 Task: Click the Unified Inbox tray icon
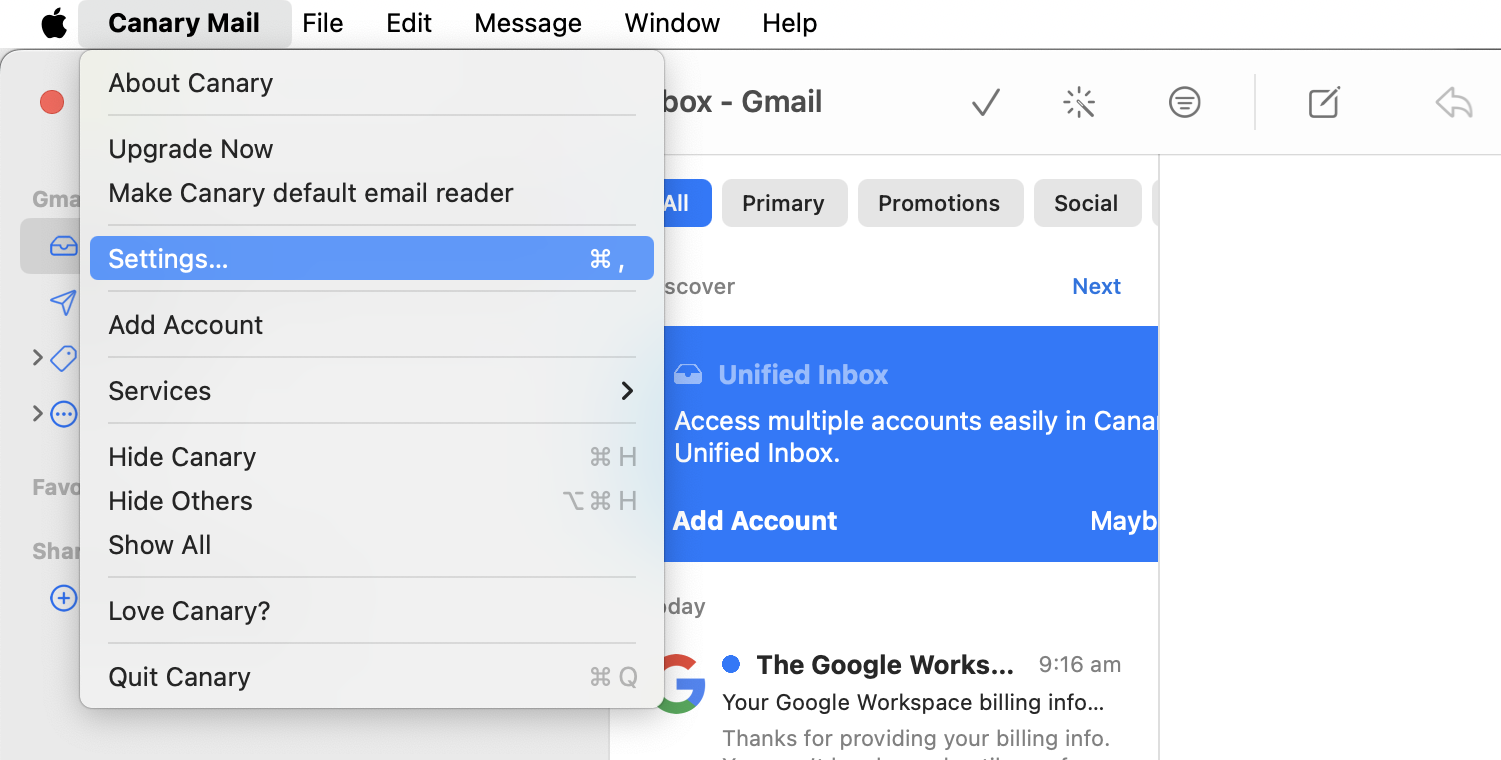point(688,375)
